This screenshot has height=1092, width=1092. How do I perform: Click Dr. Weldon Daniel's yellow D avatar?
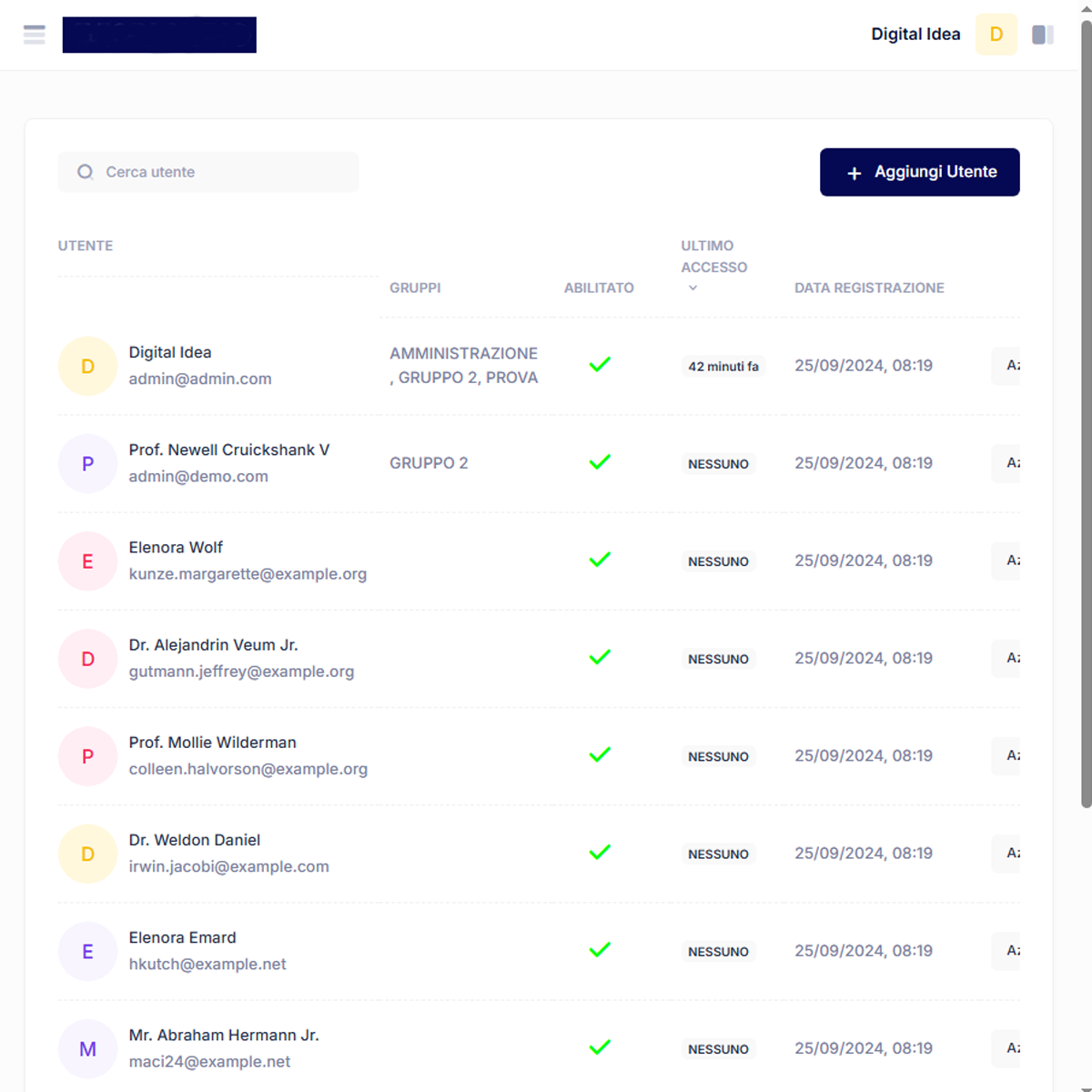click(87, 854)
